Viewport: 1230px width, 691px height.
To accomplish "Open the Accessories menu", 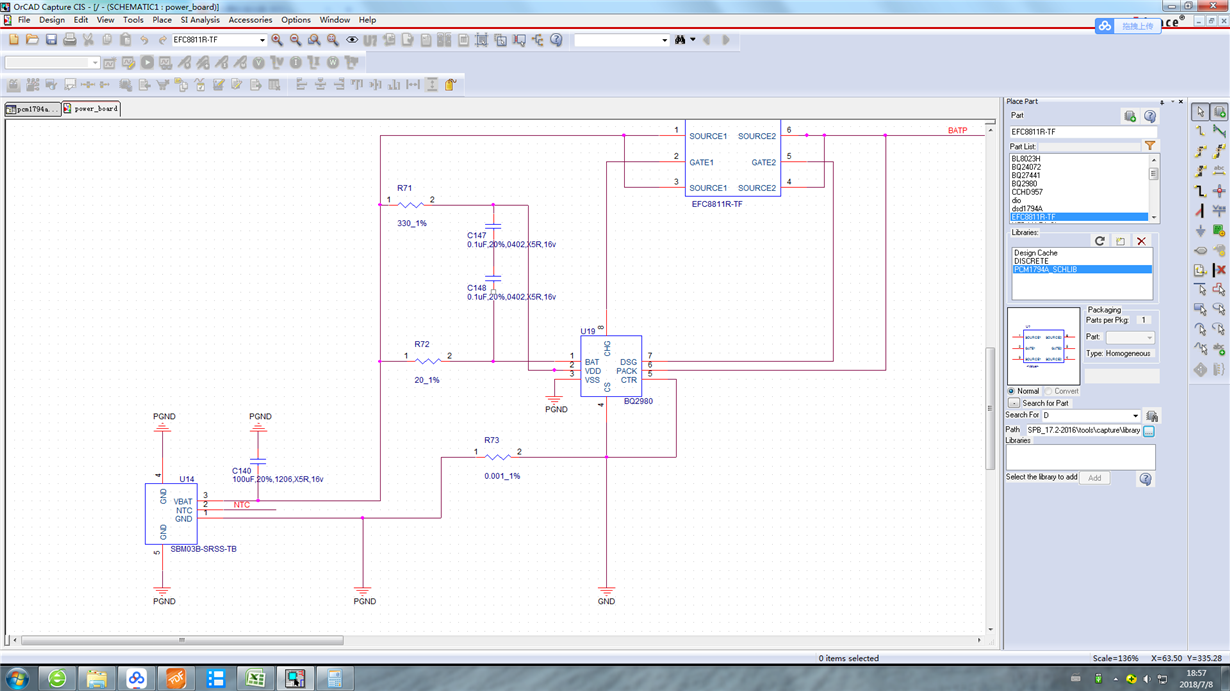I will 250,20.
